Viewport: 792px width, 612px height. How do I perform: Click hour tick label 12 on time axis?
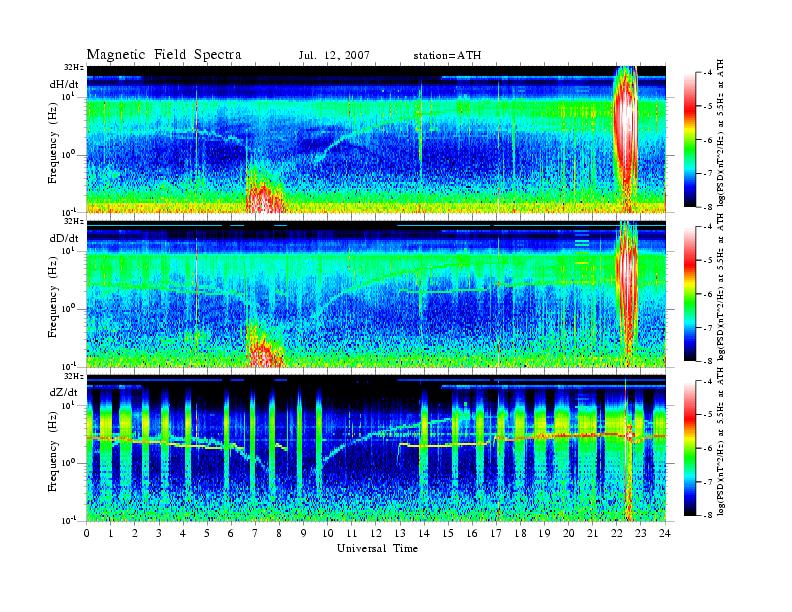pyautogui.click(x=376, y=533)
